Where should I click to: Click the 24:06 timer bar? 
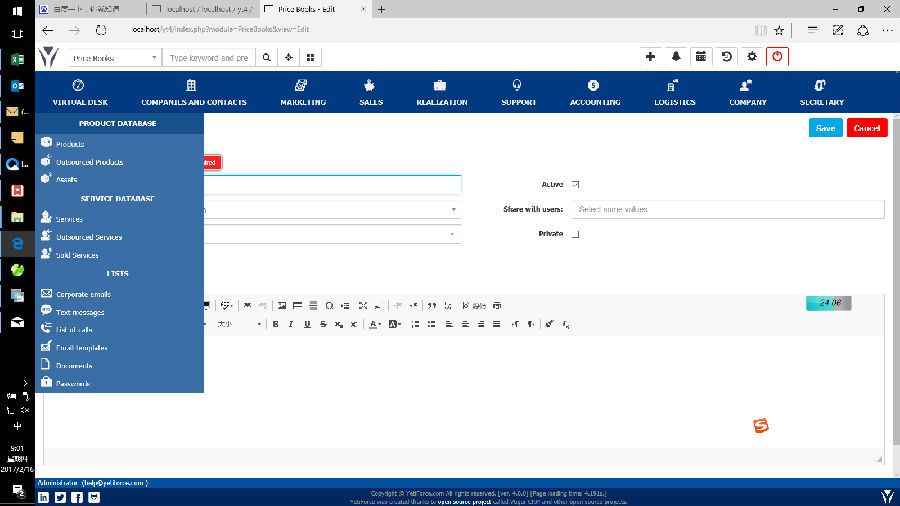[828, 303]
